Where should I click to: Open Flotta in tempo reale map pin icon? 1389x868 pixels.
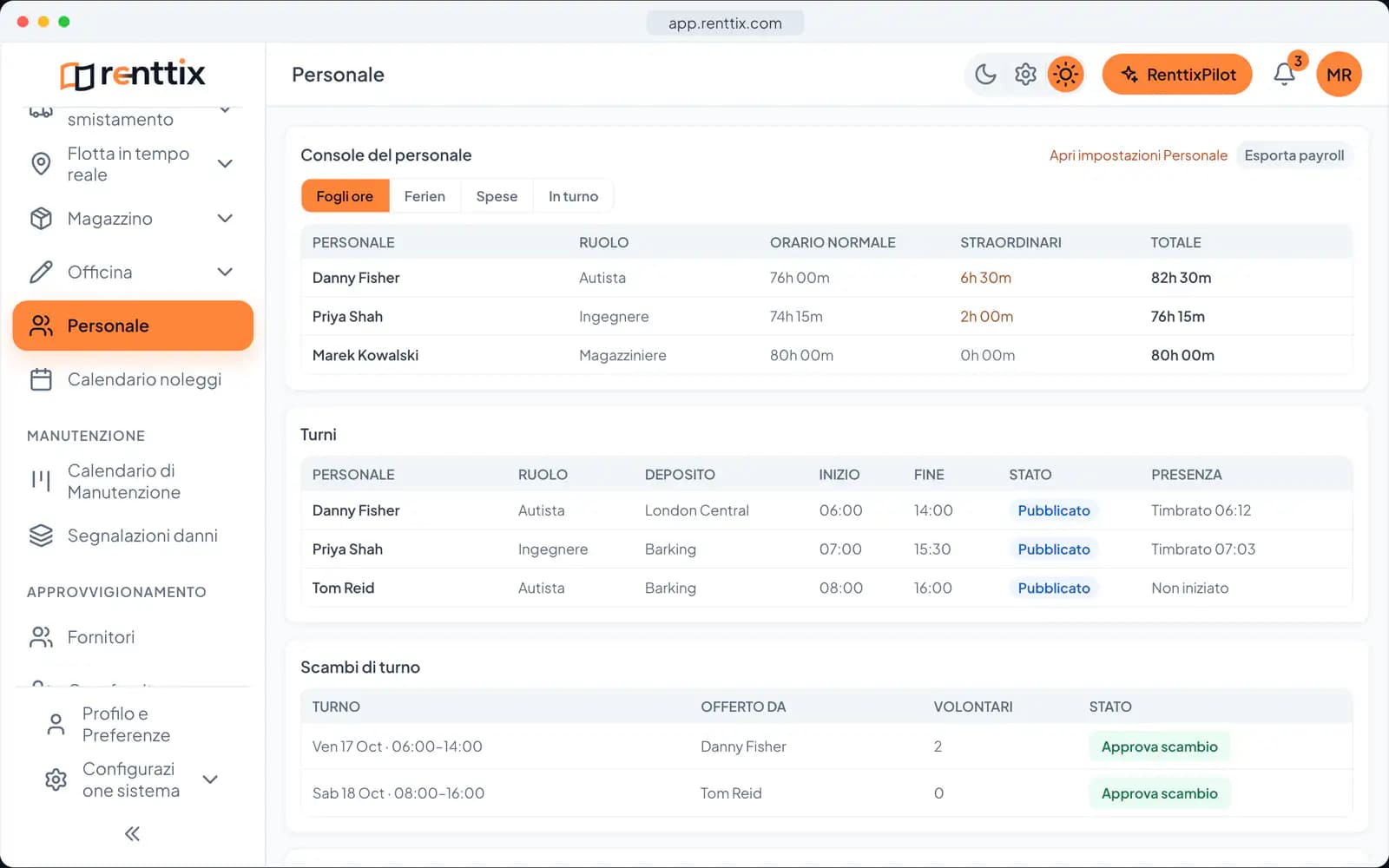[41, 164]
